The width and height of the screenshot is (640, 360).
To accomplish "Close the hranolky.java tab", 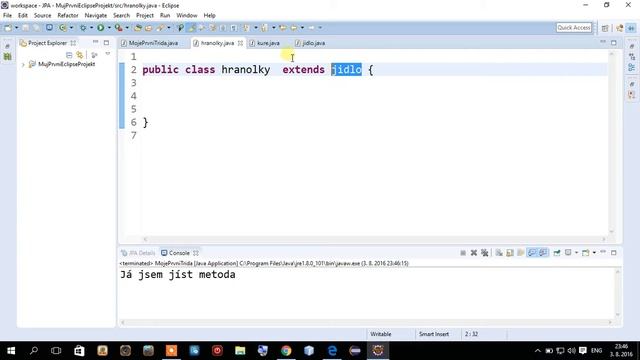I will click(240, 43).
